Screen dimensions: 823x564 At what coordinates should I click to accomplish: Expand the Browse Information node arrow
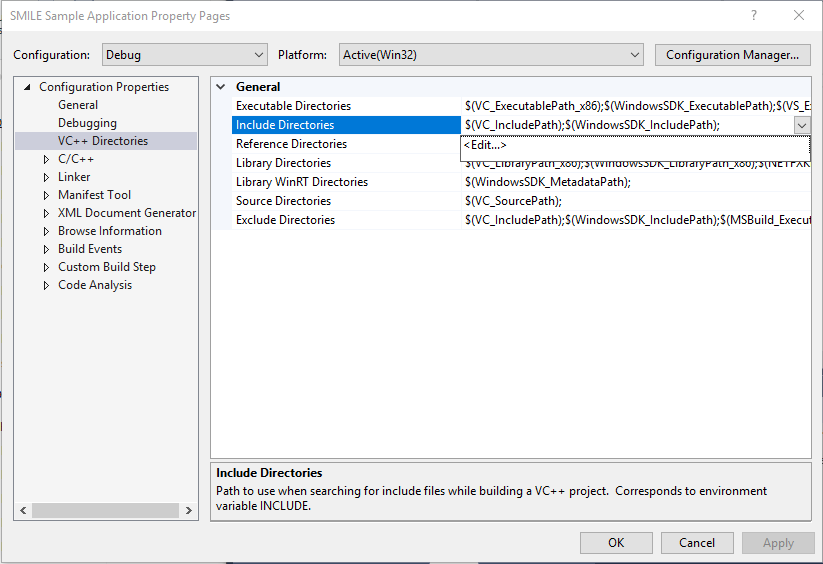[46, 231]
